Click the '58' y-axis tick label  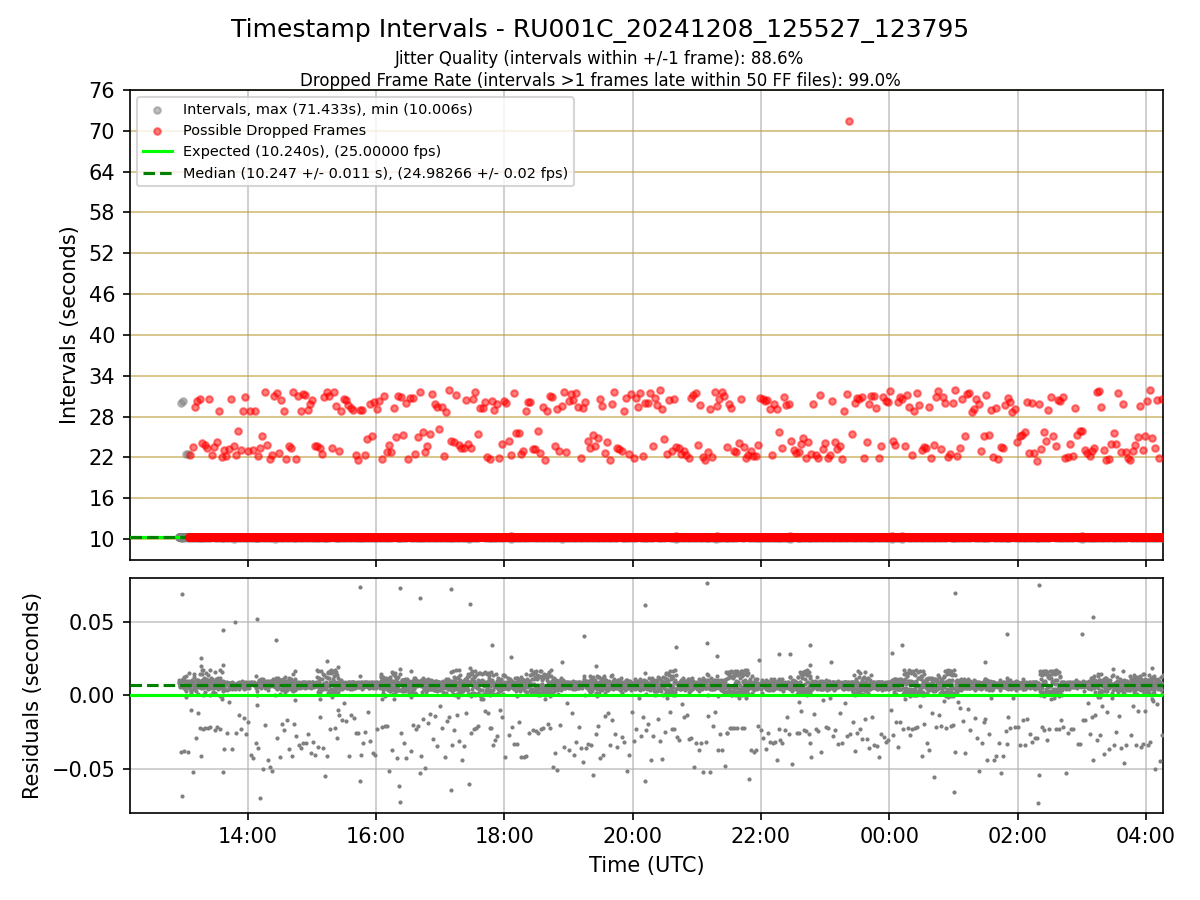click(103, 212)
